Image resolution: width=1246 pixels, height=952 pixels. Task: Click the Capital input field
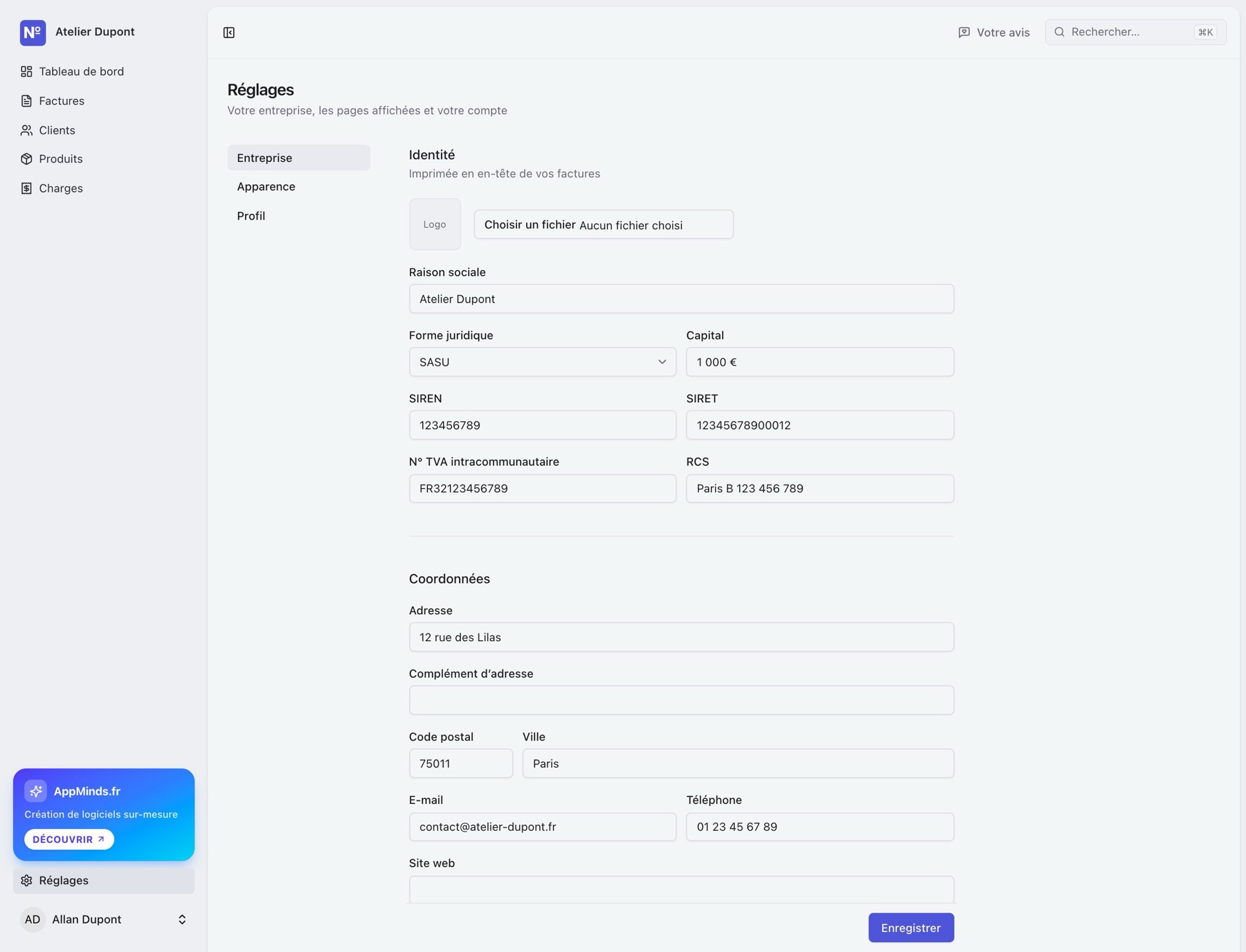tap(820, 362)
